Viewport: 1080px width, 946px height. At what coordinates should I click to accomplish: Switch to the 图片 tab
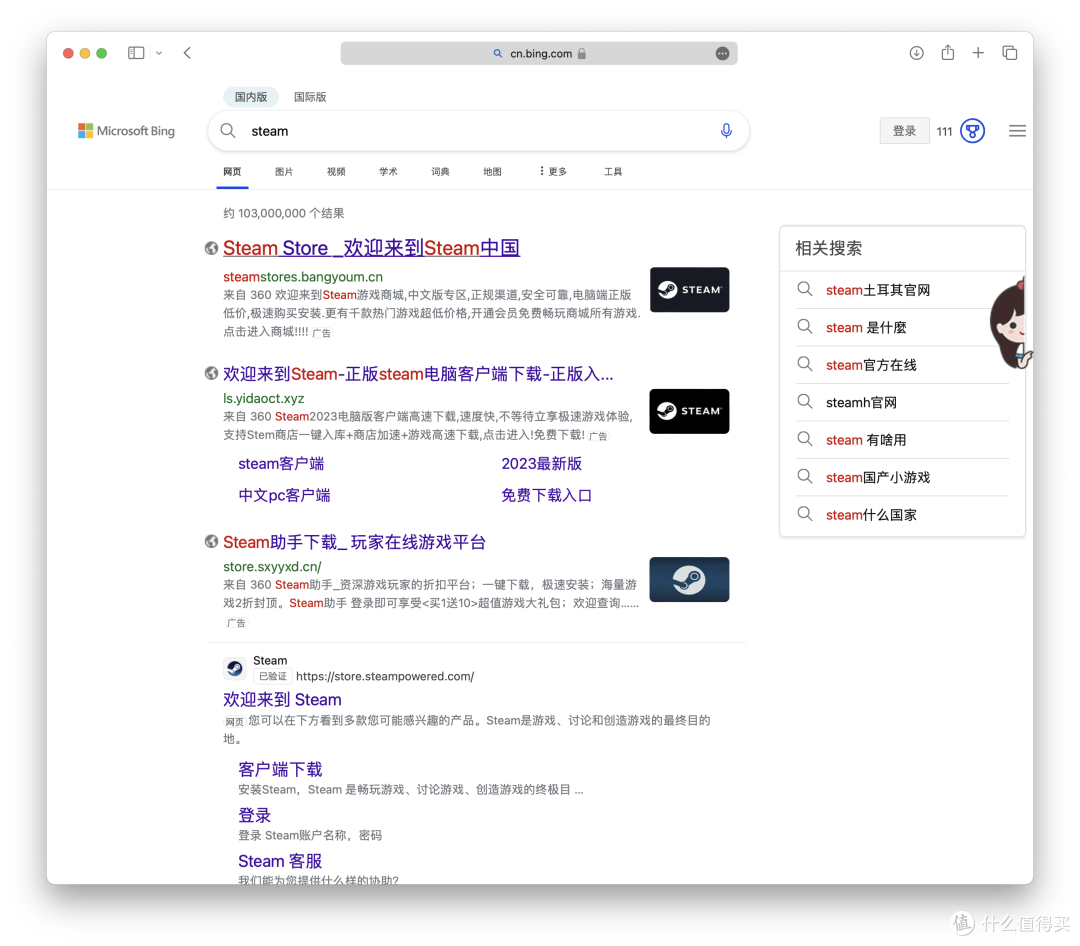(x=284, y=172)
